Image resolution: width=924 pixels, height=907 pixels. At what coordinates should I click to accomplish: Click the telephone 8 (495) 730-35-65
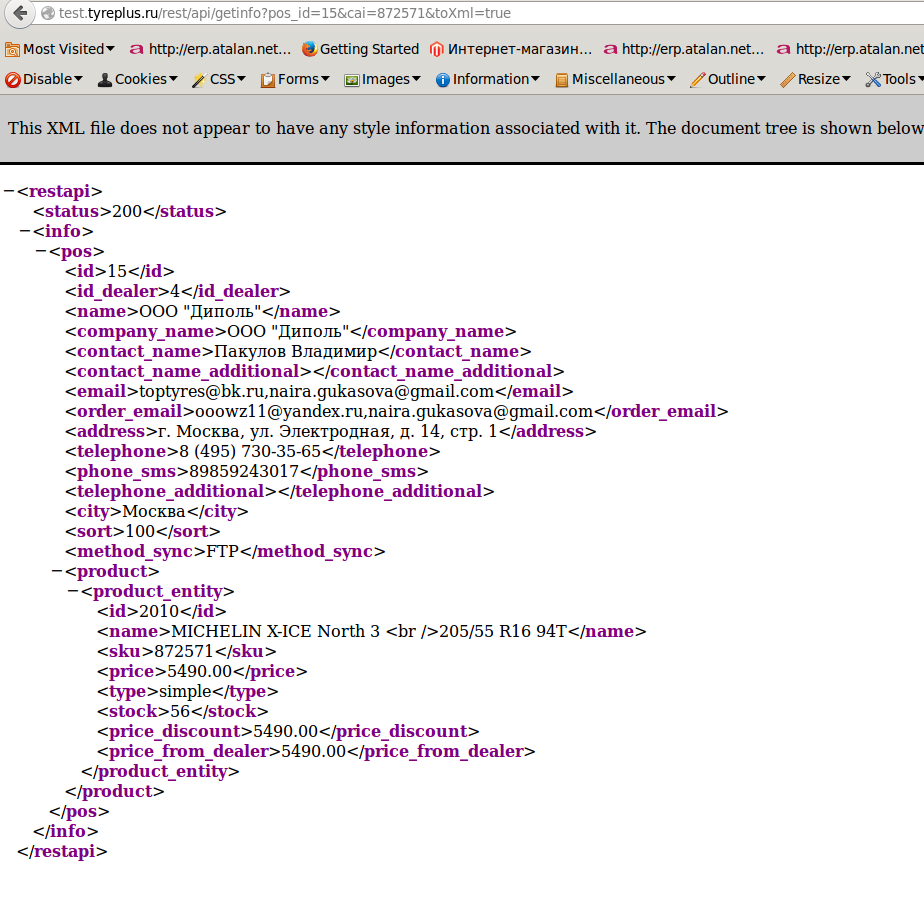[x=250, y=451]
